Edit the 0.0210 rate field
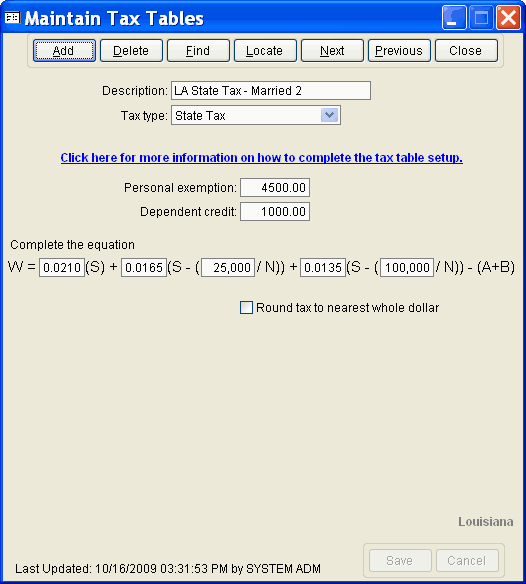Image resolution: width=526 pixels, height=584 pixels. (62, 267)
